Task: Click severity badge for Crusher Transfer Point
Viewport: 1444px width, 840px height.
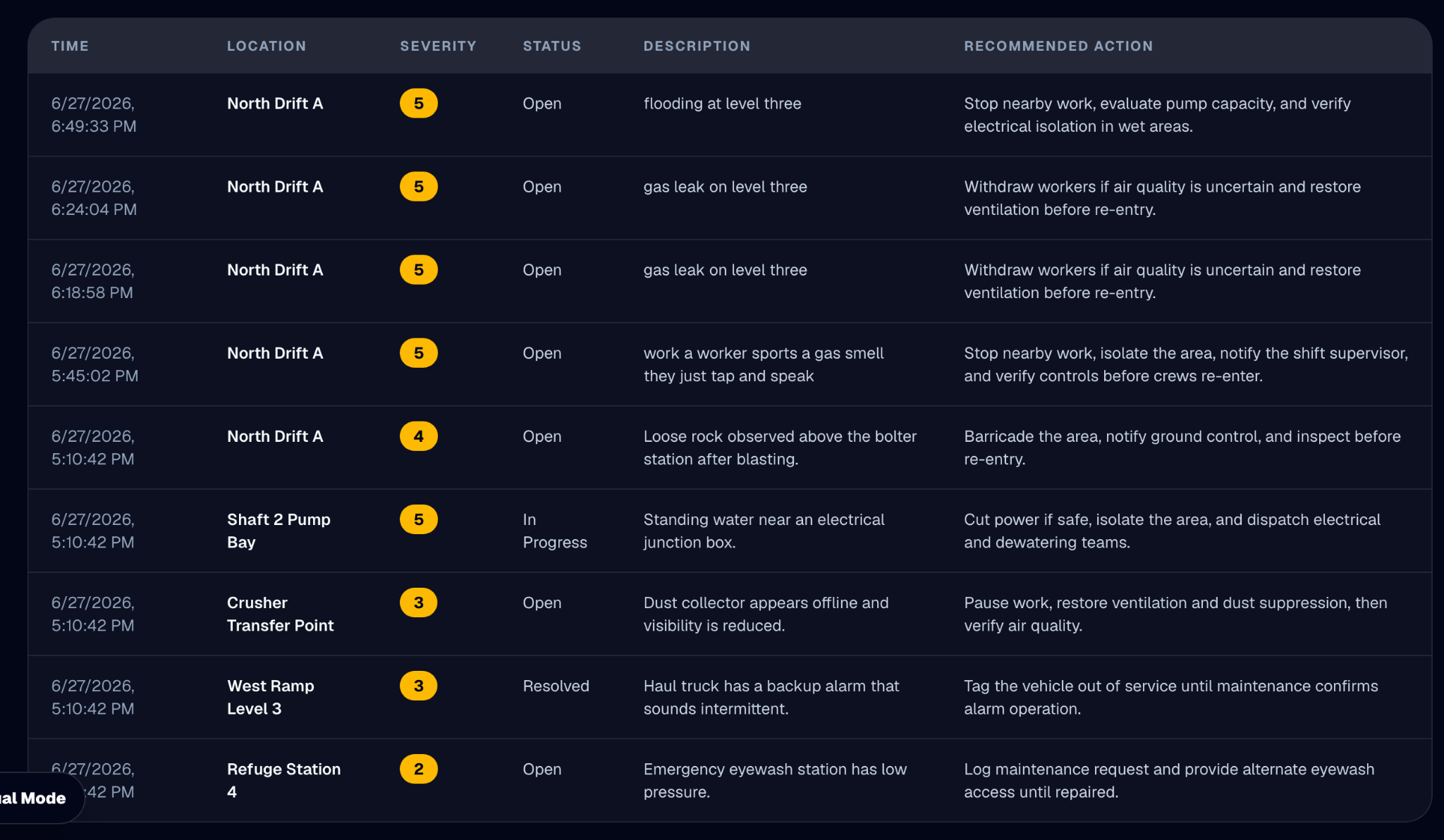Action: (419, 603)
